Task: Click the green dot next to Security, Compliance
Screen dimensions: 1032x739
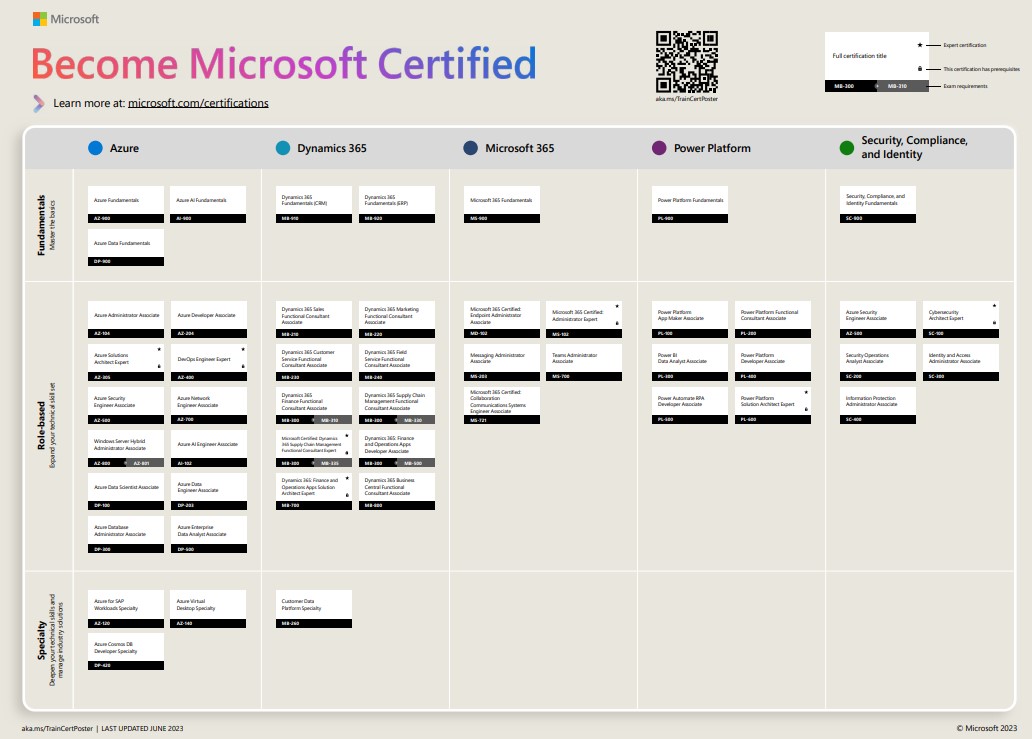Action: 847,148
